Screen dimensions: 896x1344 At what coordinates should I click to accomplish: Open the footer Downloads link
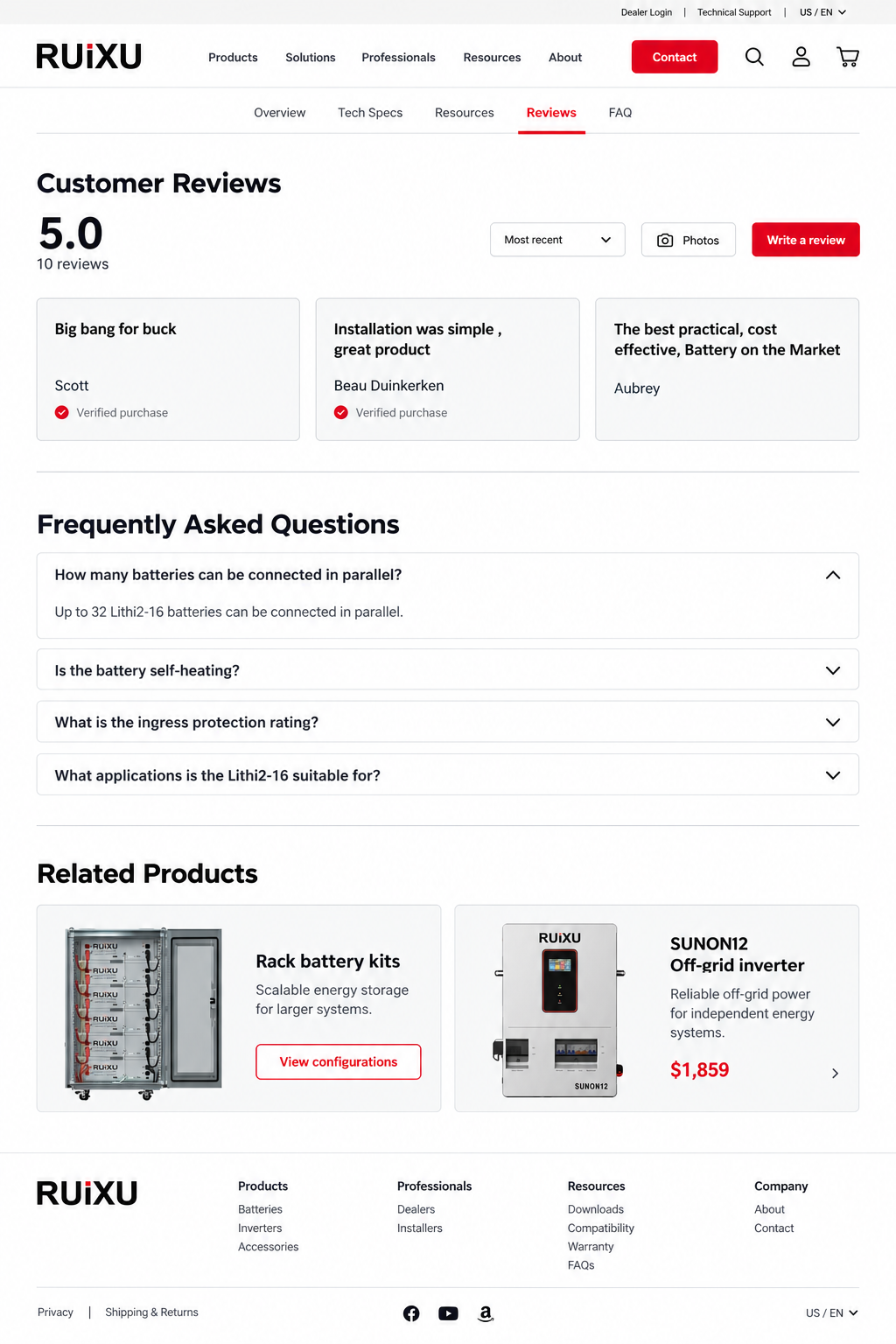pos(596,1209)
